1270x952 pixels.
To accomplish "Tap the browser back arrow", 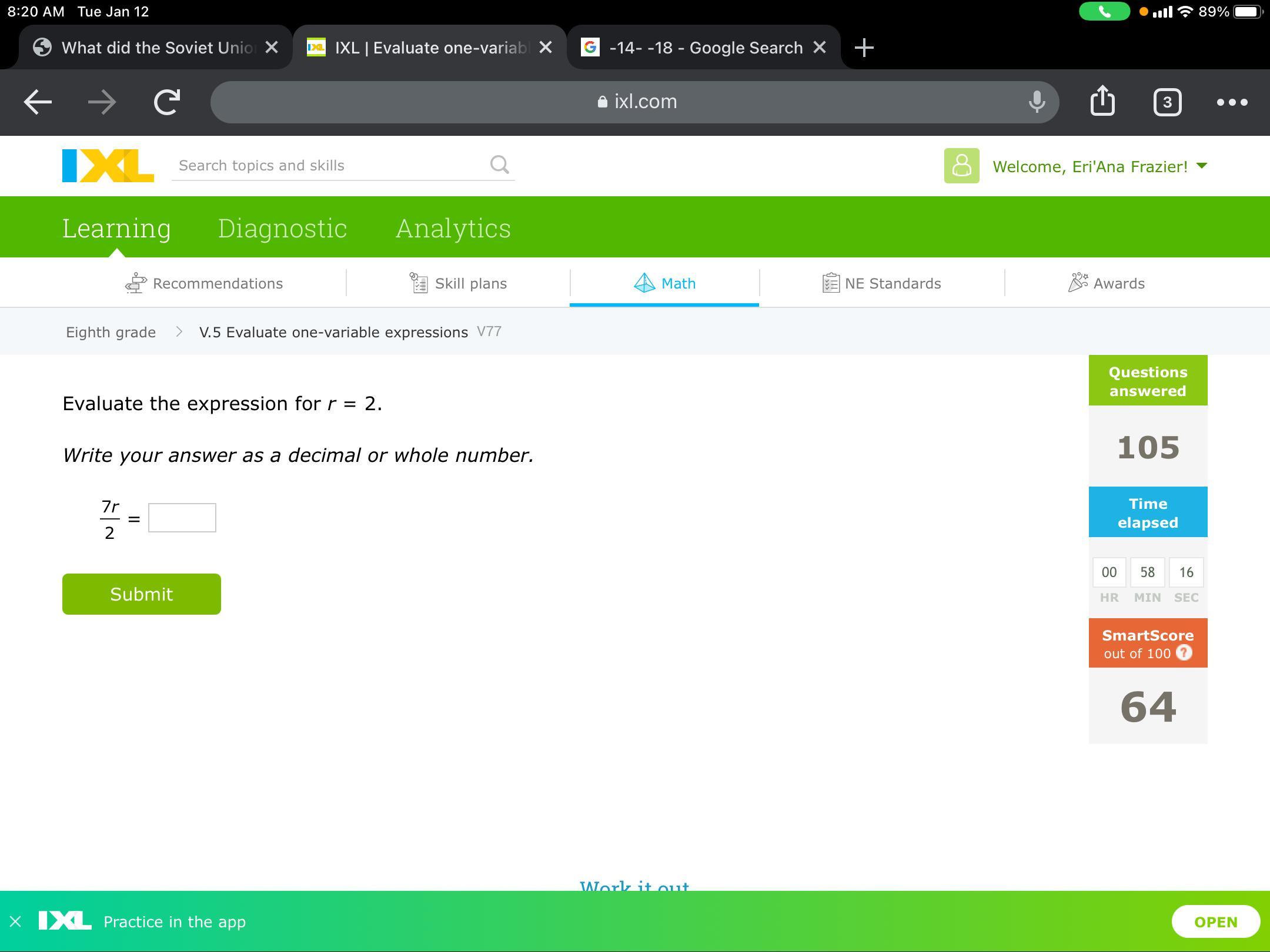I will [x=38, y=102].
